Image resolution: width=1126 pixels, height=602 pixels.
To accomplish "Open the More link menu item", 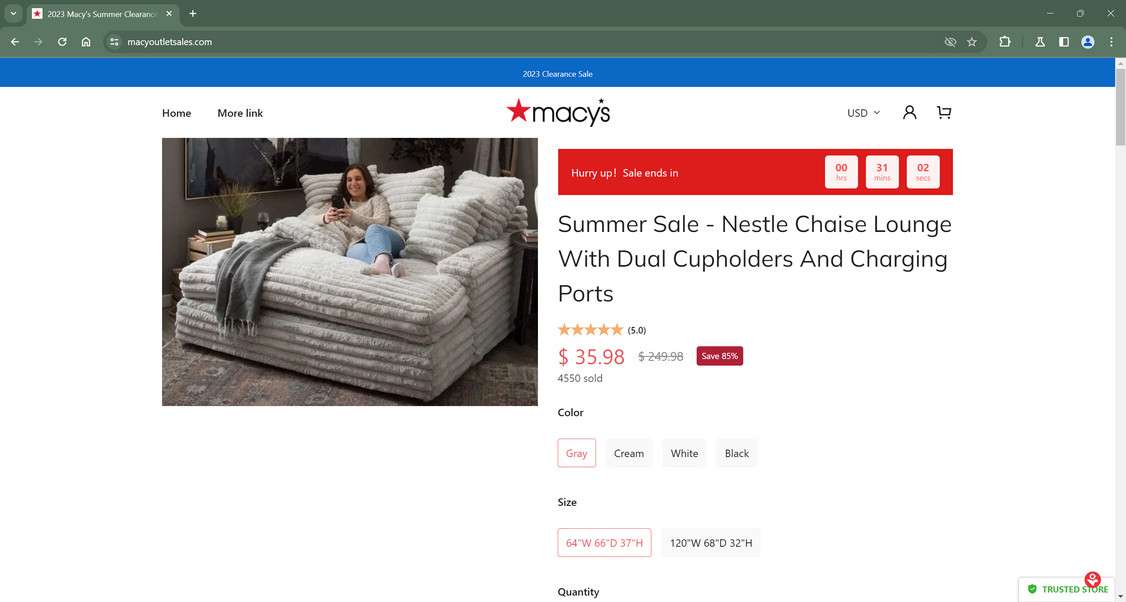I will pyautogui.click(x=240, y=113).
